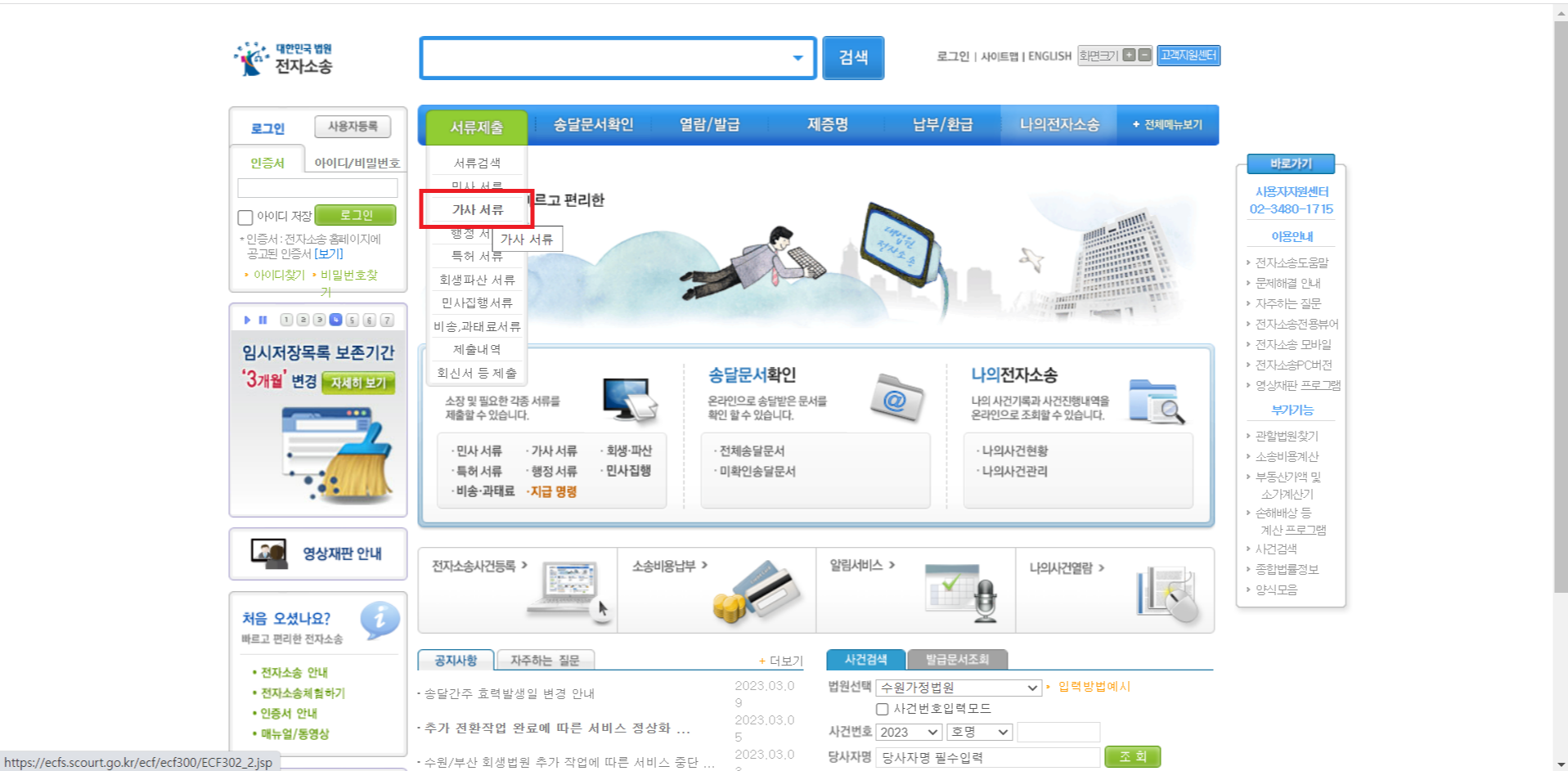Switch to 아이디/비밀번호 login tab

click(357, 163)
